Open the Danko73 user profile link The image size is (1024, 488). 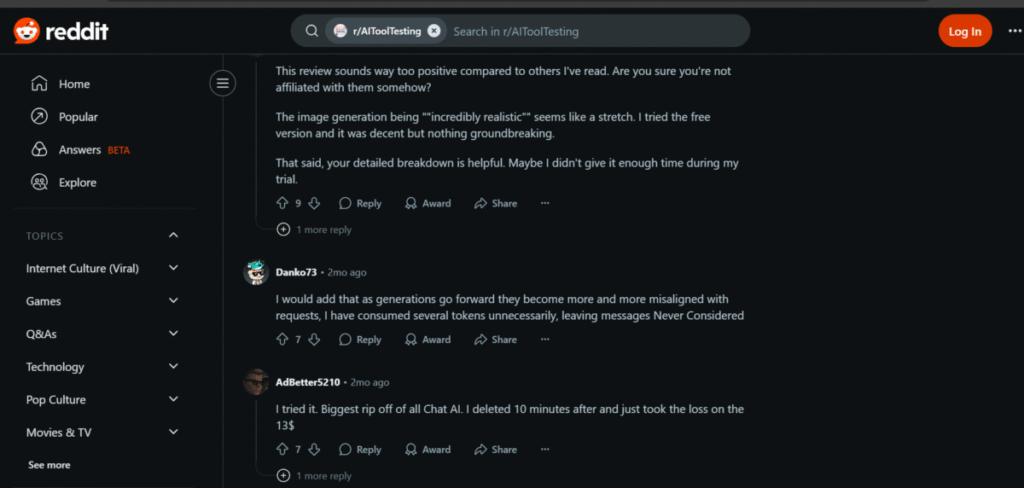click(297, 272)
